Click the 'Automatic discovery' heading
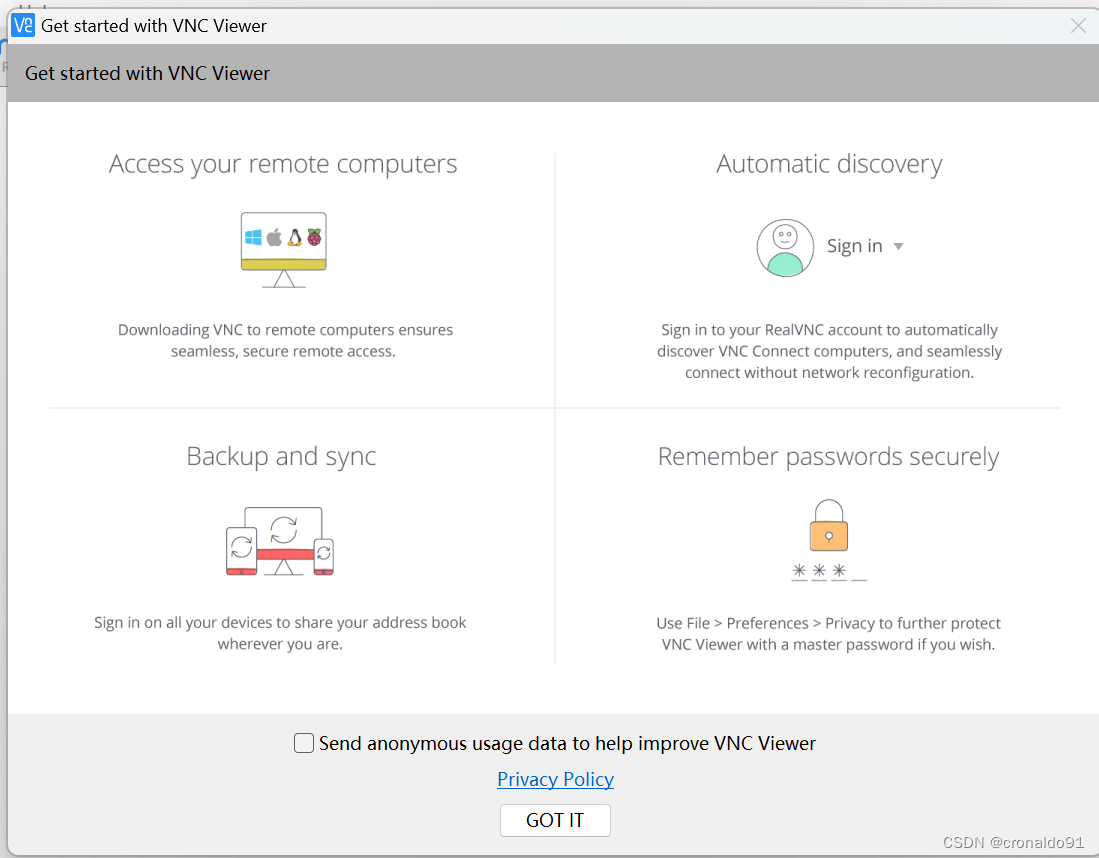Image resolution: width=1099 pixels, height=858 pixels. pyautogui.click(x=829, y=164)
